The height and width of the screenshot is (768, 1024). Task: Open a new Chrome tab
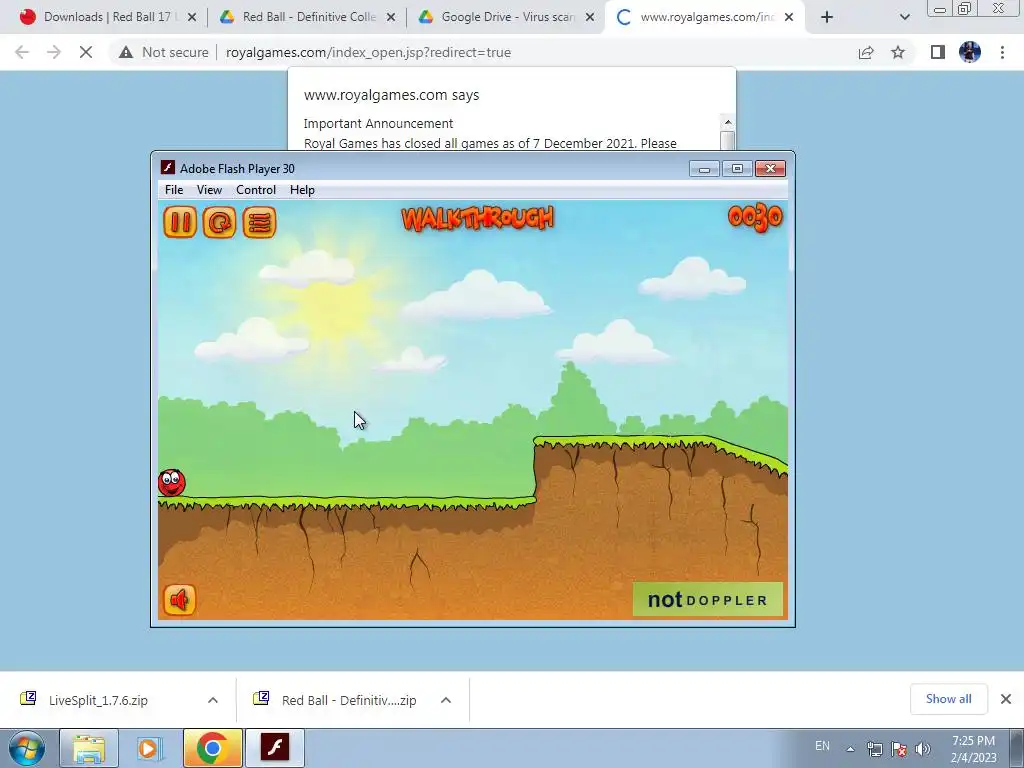pos(827,18)
